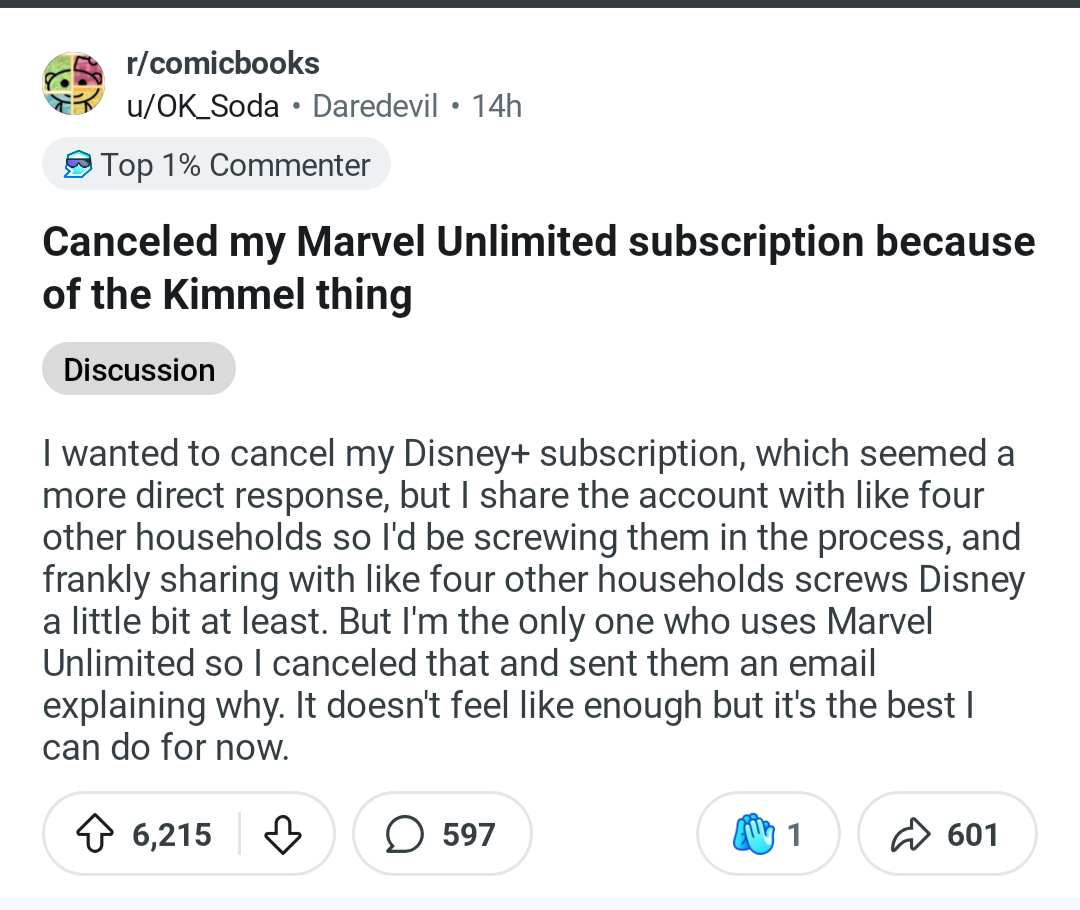Tap the Top 1% Commenter label
This screenshot has width=1080, height=910.
[235, 165]
